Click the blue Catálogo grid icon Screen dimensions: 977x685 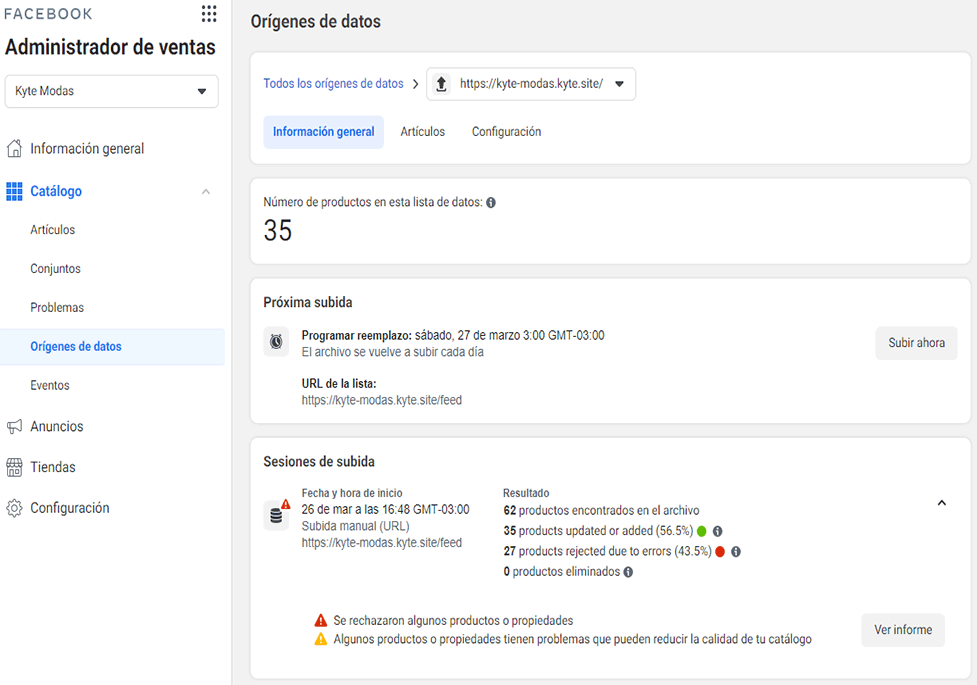tap(14, 191)
